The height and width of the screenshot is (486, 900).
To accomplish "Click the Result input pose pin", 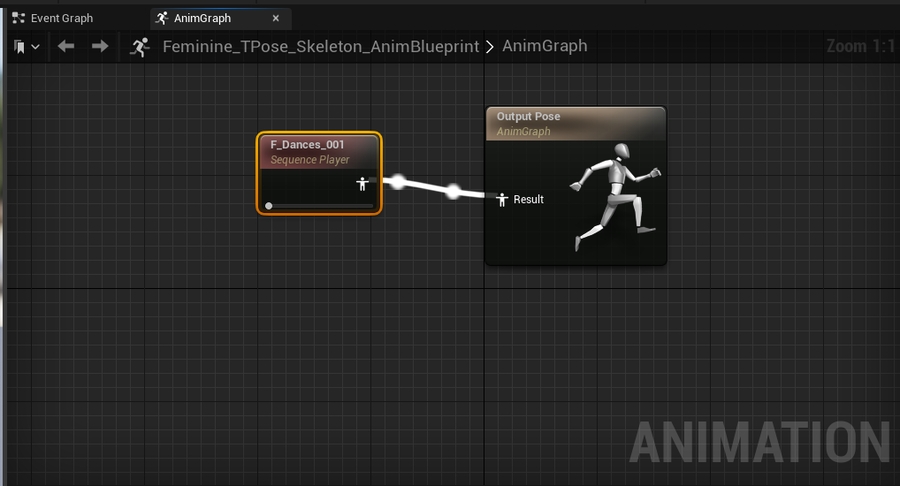I will click(503, 200).
